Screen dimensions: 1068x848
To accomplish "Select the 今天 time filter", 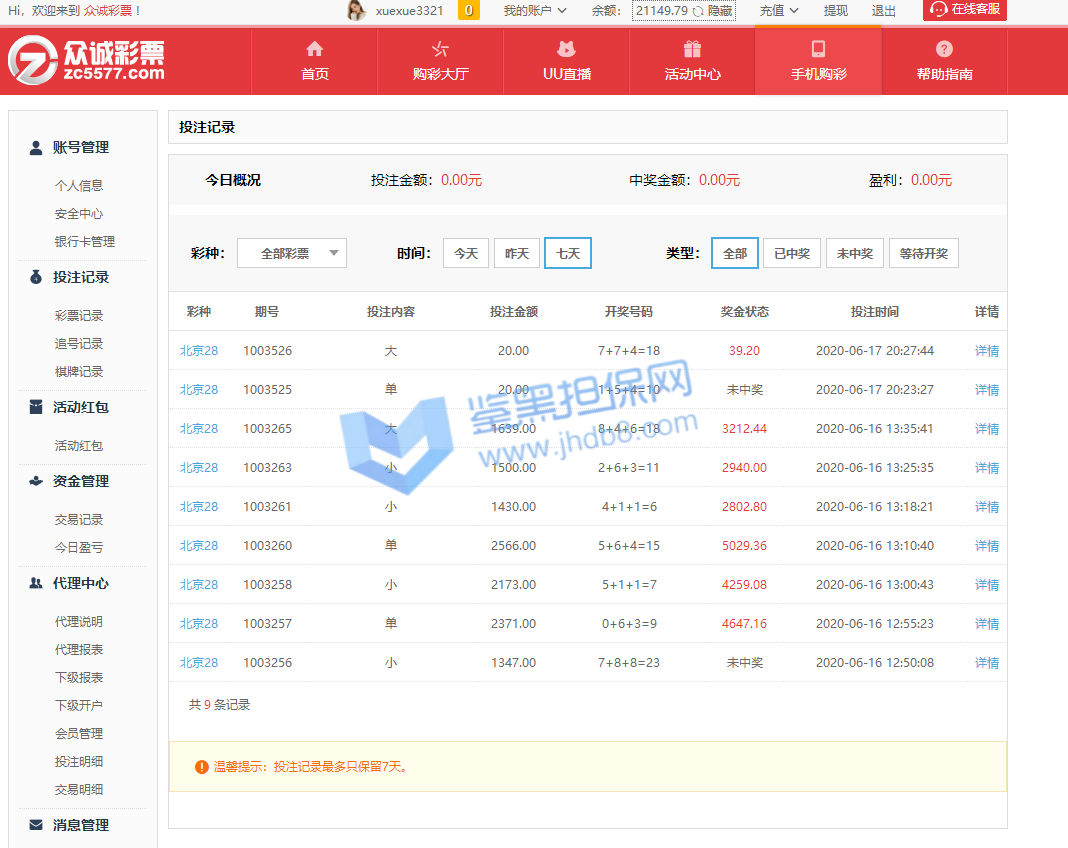I will point(466,254).
